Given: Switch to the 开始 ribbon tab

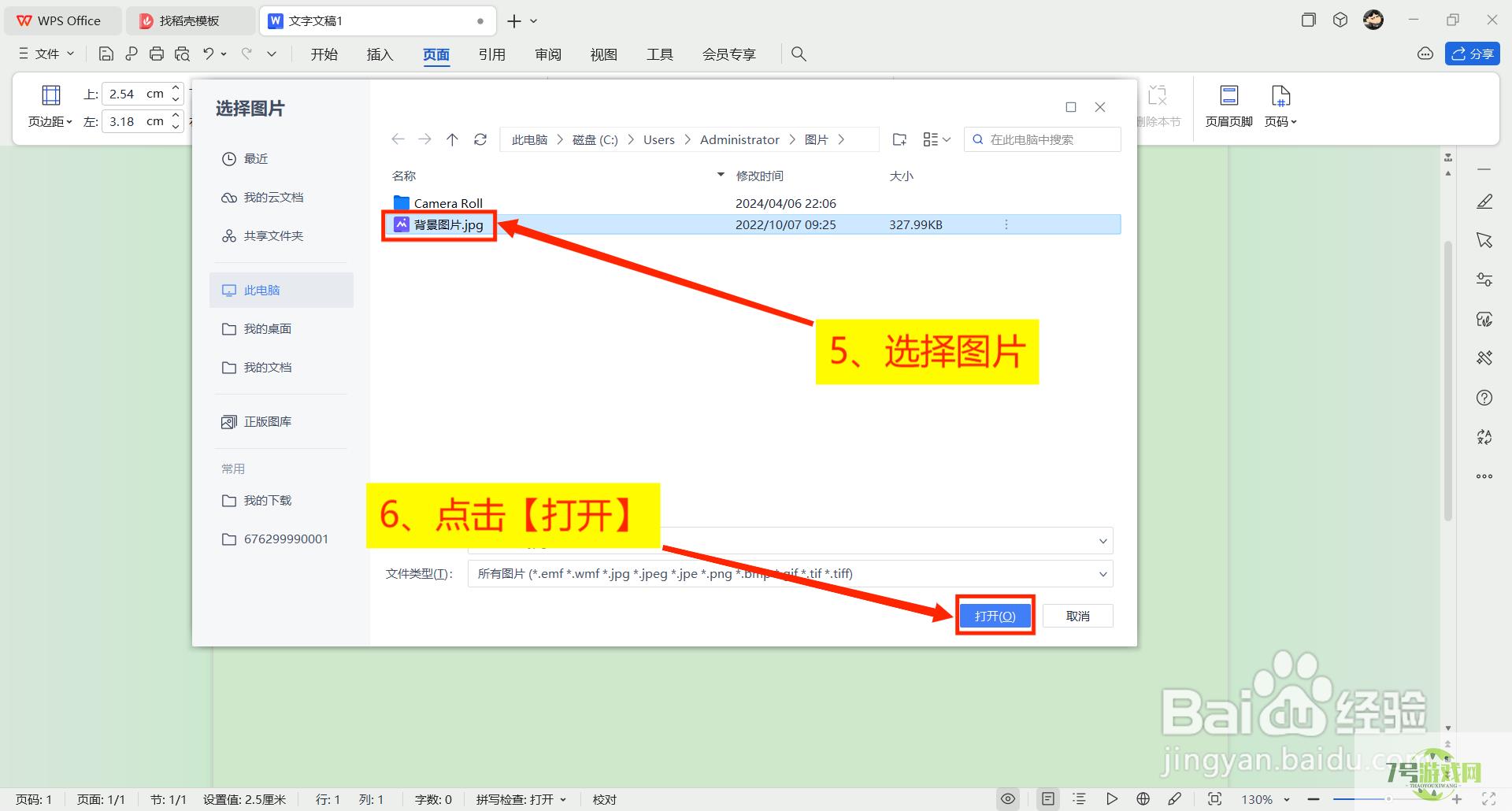Looking at the screenshot, I should [324, 54].
